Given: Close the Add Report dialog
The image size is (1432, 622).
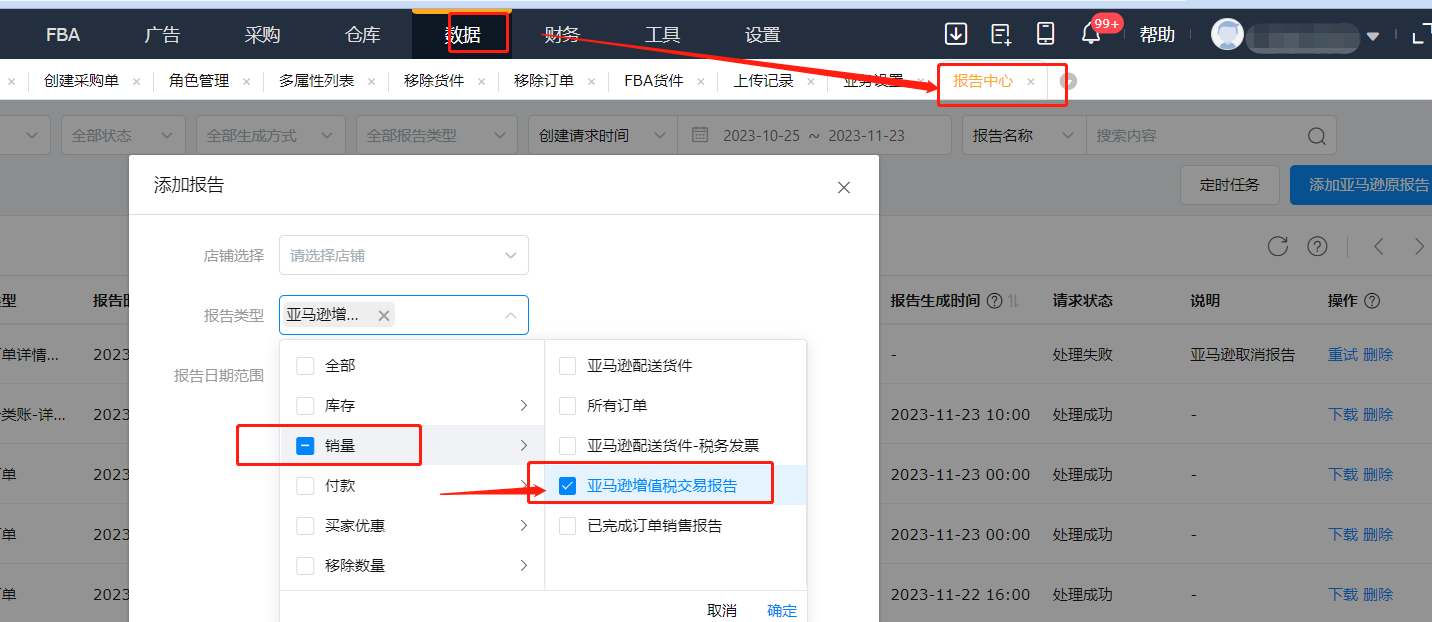Looking at the screenshot, I should tap(844, 187).
